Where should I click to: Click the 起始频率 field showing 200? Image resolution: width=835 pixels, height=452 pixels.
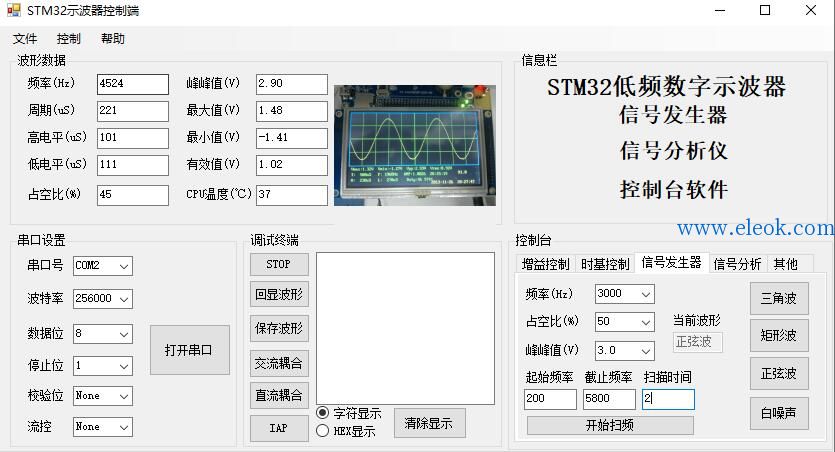(550, 399)
